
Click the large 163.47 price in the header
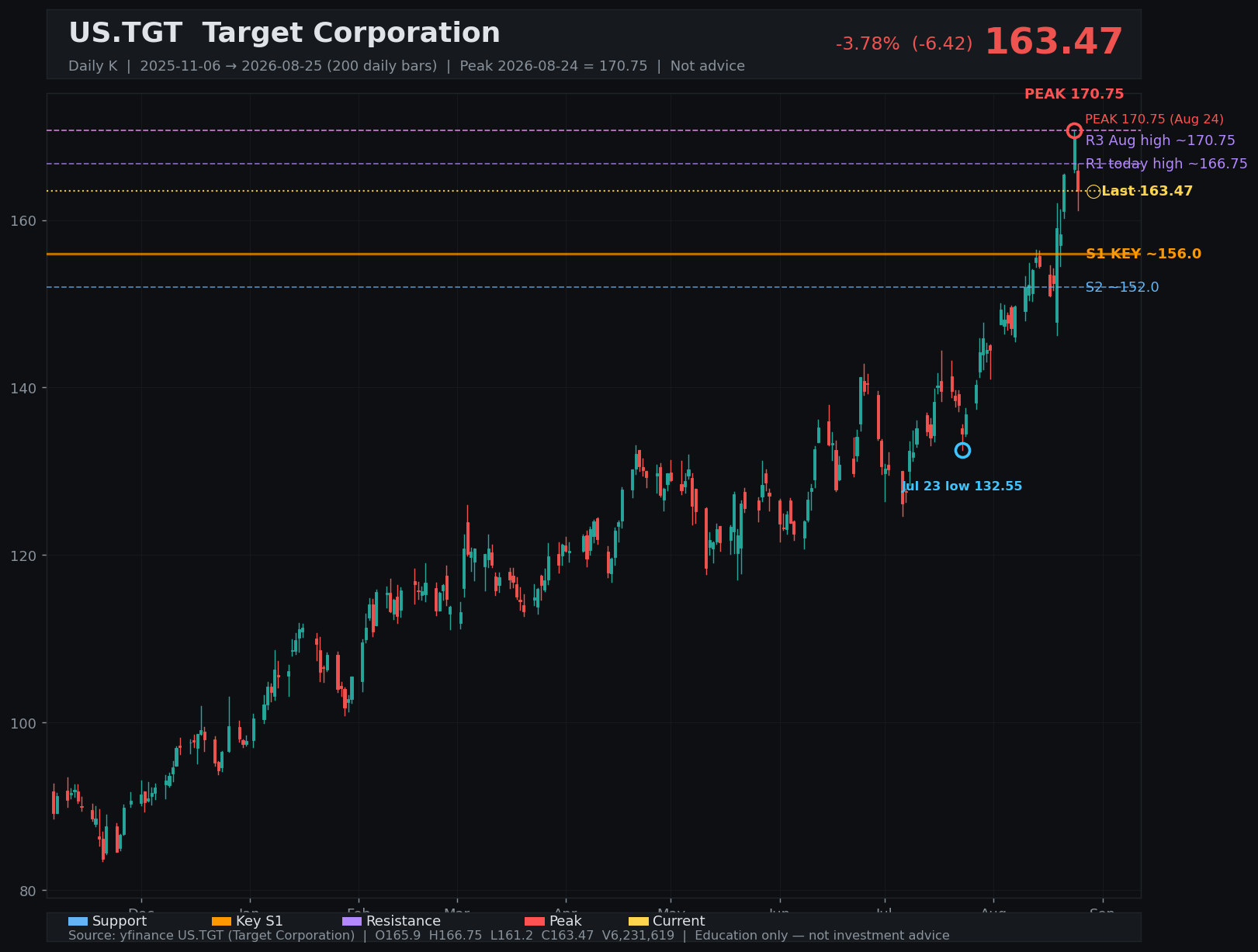pos(1054,42)
